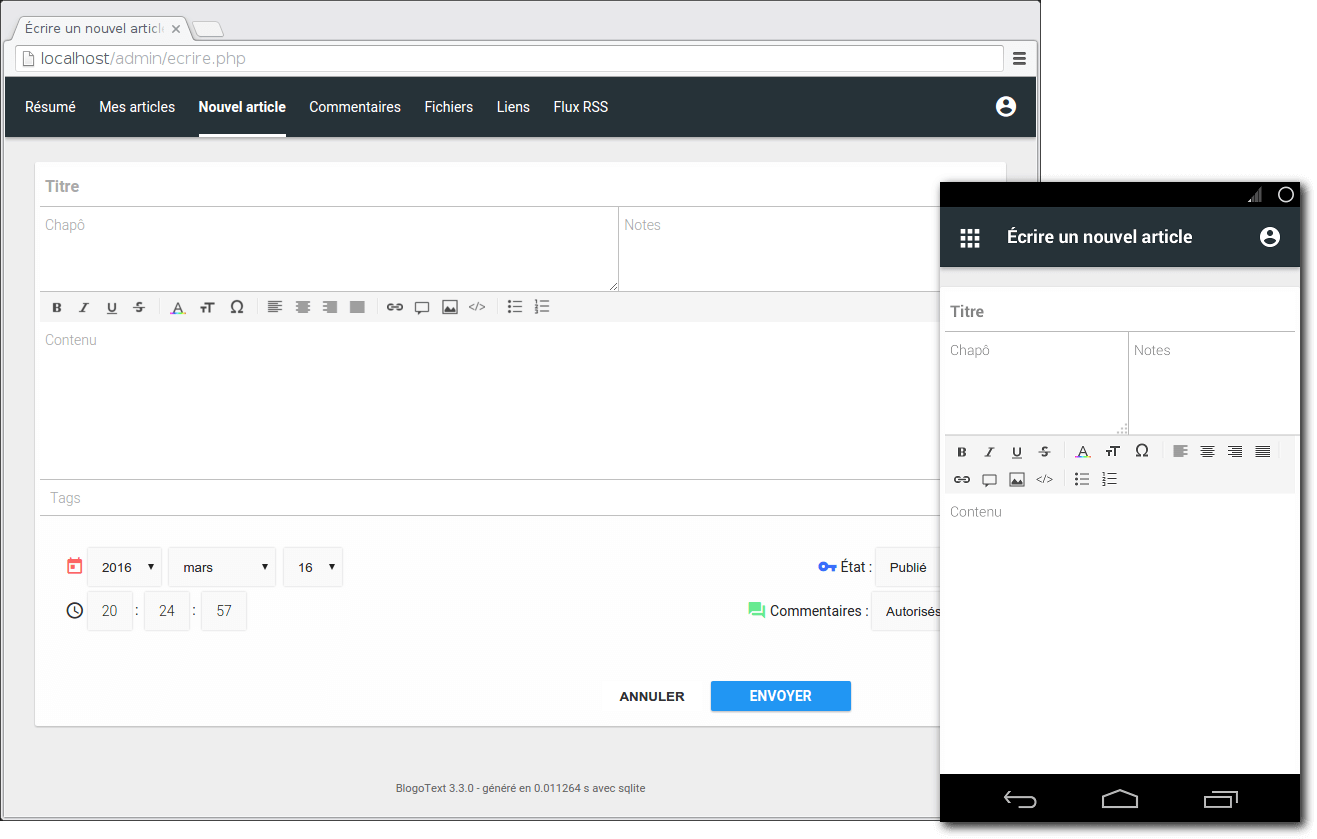Insert code block with the </> icon

pyautogui.click(x=477, y=307)
